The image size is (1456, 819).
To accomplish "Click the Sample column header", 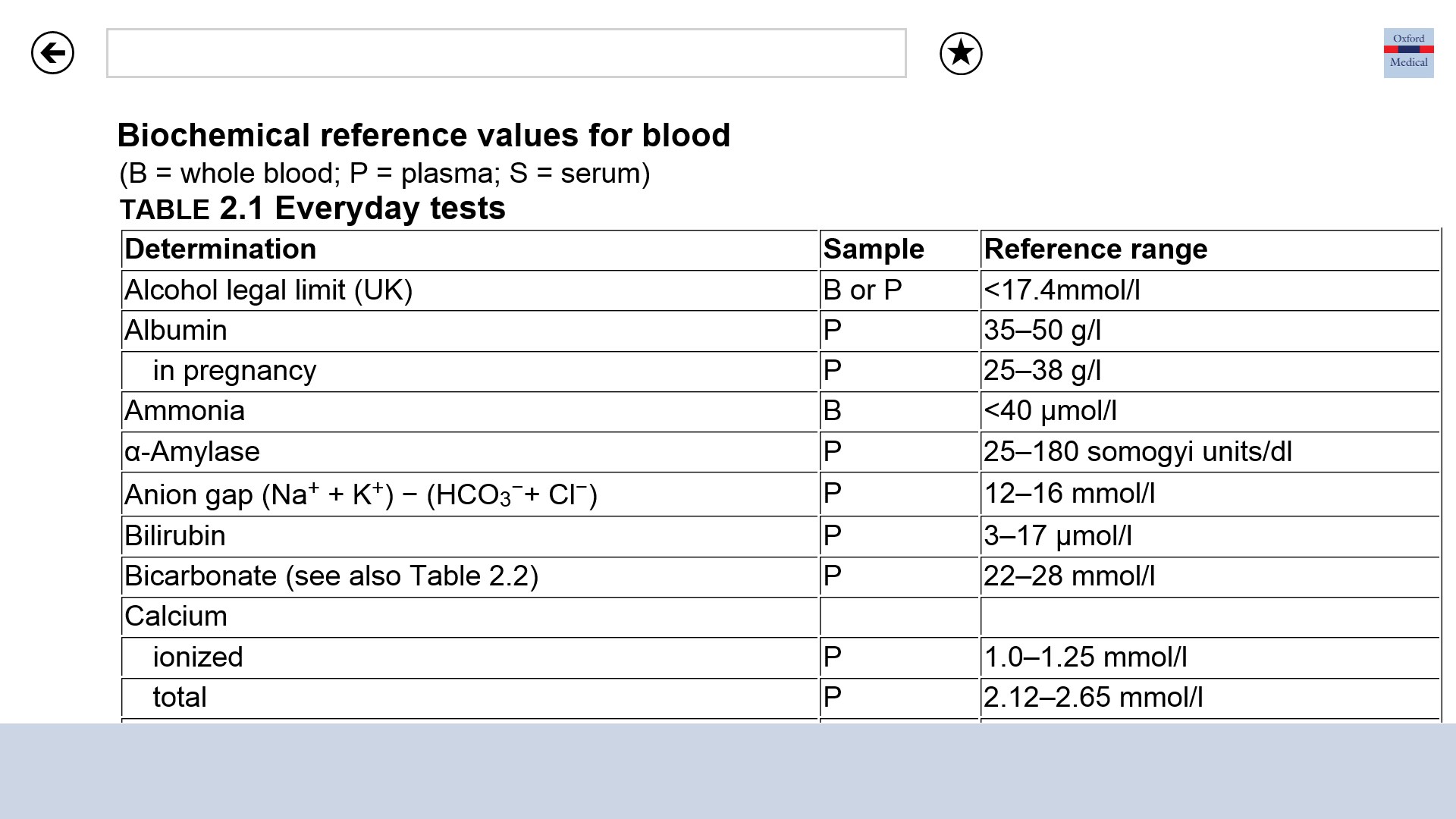I will [x=874, y=249].
